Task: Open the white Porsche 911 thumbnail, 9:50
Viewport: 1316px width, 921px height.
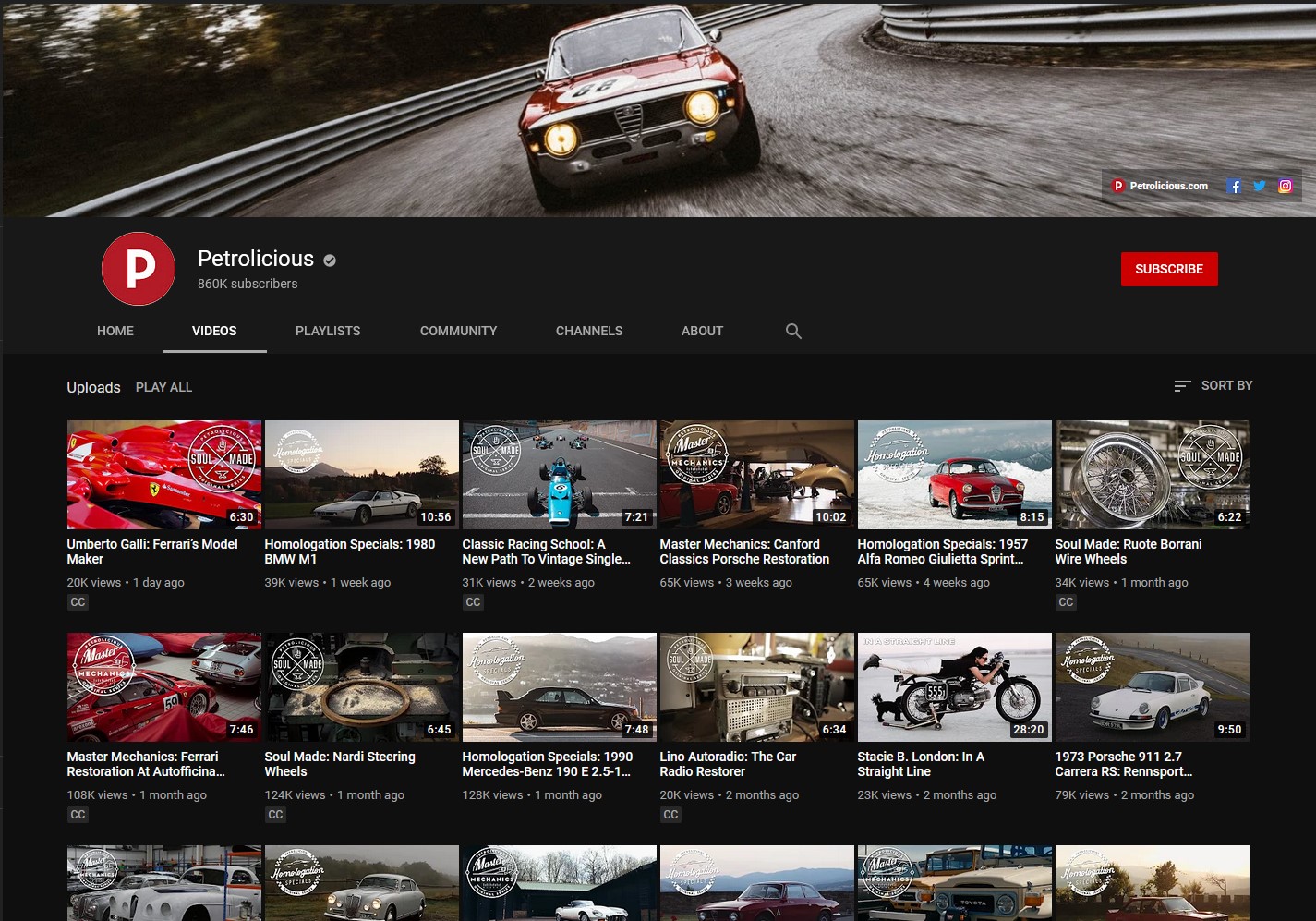Action: [1153, 687]
